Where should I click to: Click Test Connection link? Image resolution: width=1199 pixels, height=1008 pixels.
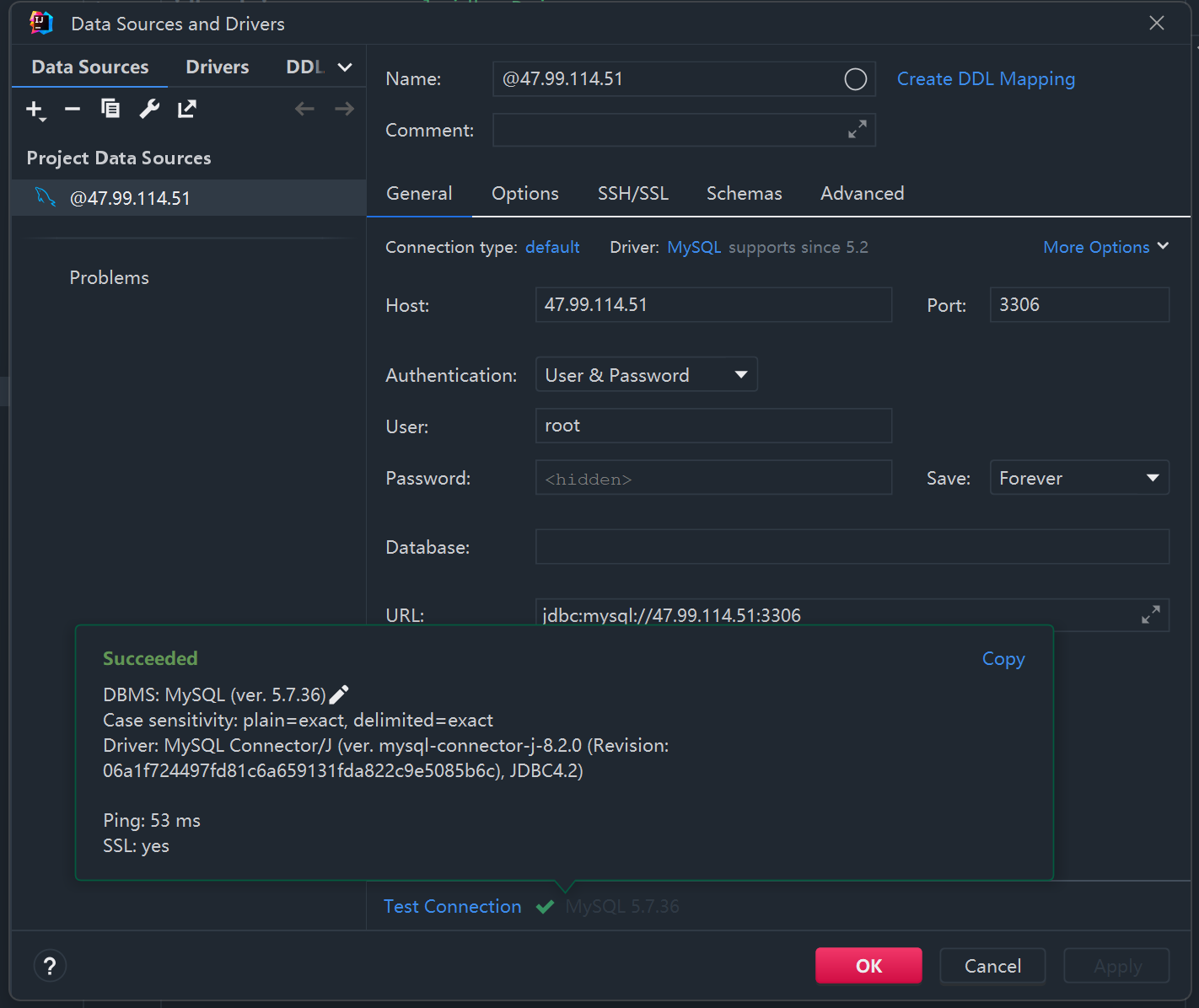coord(453,907)
